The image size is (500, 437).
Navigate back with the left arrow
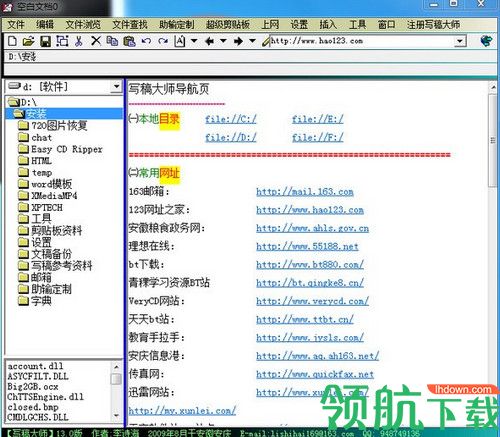click(x=209, y=41)
